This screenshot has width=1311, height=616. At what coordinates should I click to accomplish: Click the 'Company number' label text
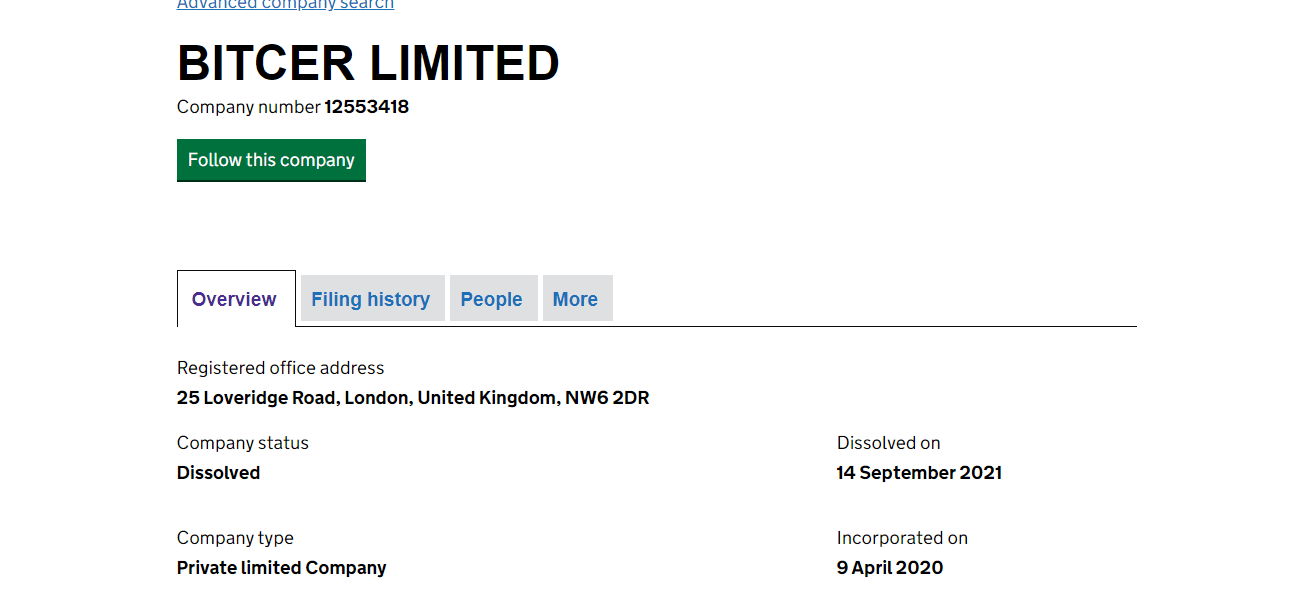[248, 107]
